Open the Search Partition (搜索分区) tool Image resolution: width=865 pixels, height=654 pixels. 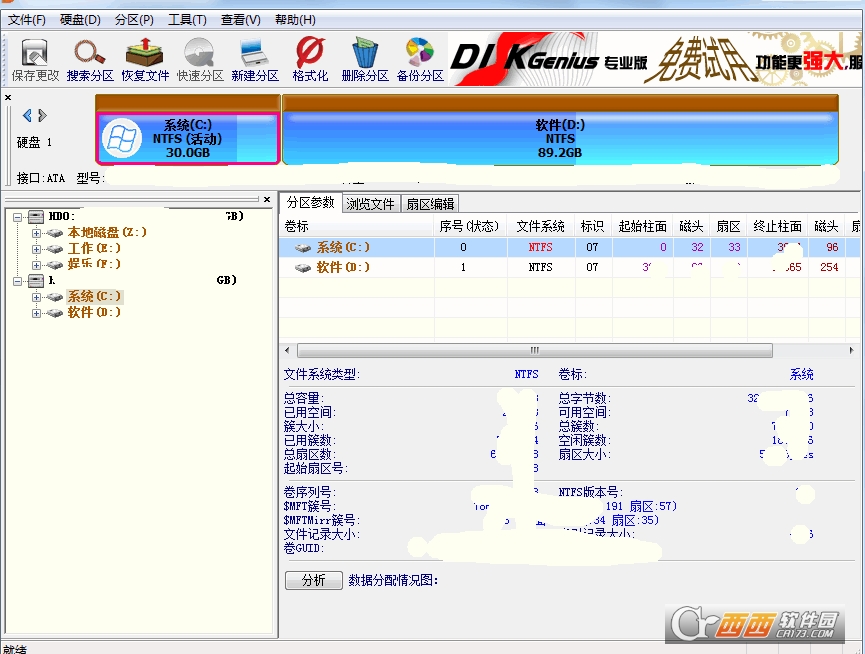tap(90, 60)
